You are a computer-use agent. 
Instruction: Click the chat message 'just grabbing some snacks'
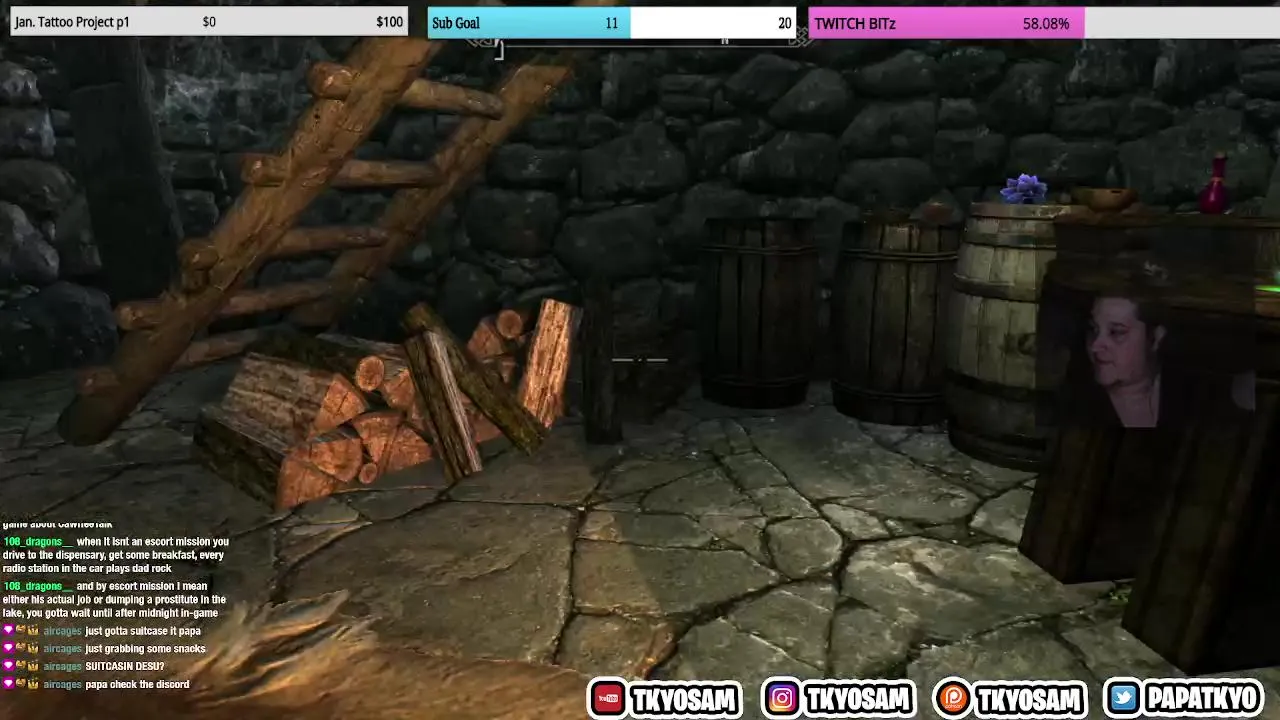(145, 649)
